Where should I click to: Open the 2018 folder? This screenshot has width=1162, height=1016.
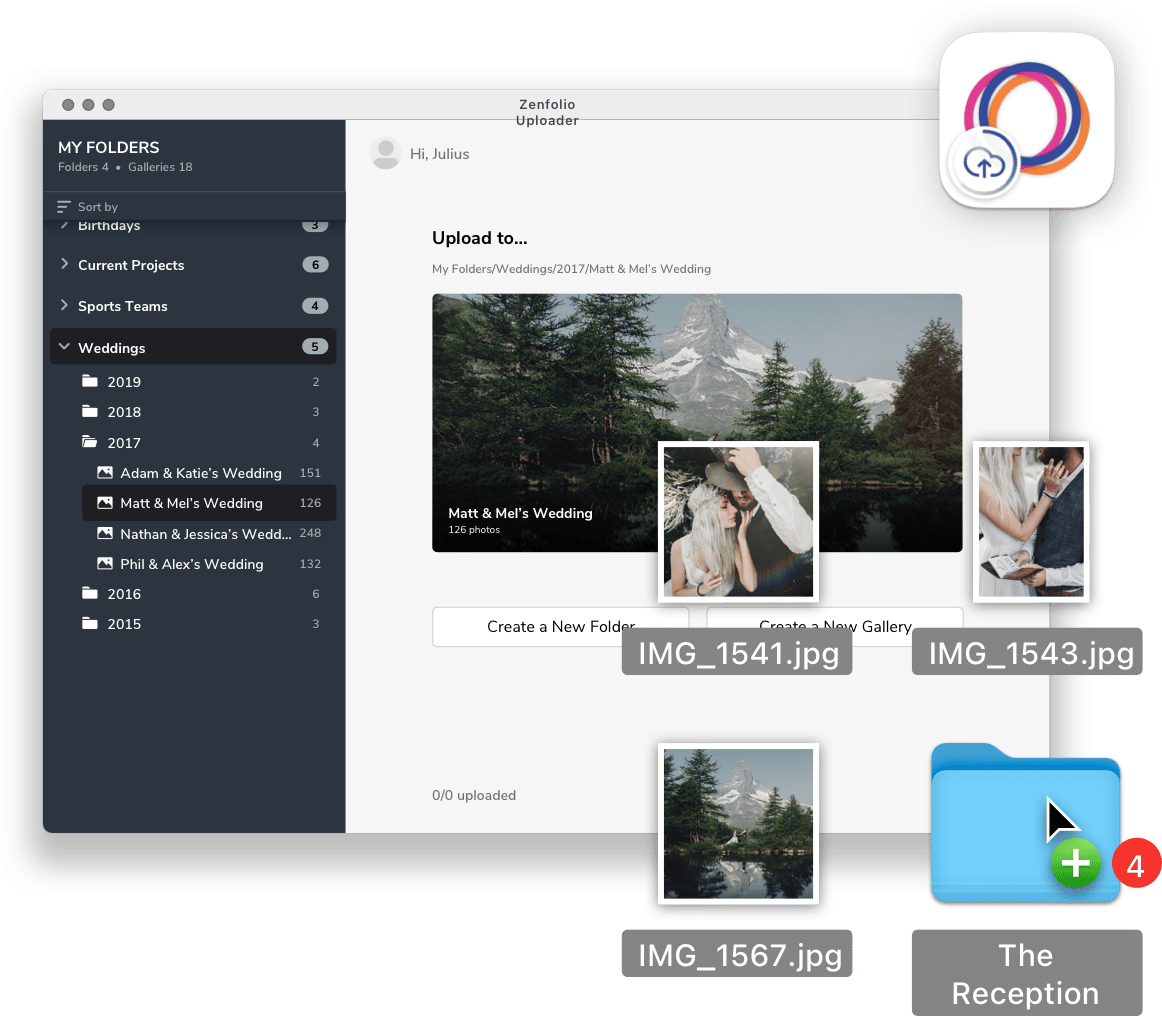coord(124,412)
